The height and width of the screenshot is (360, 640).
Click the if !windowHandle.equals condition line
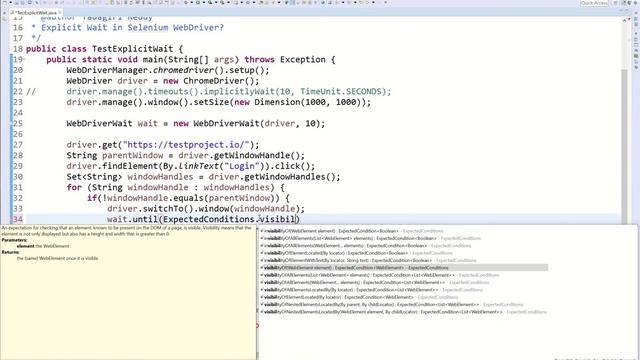[x=188, y=198]
